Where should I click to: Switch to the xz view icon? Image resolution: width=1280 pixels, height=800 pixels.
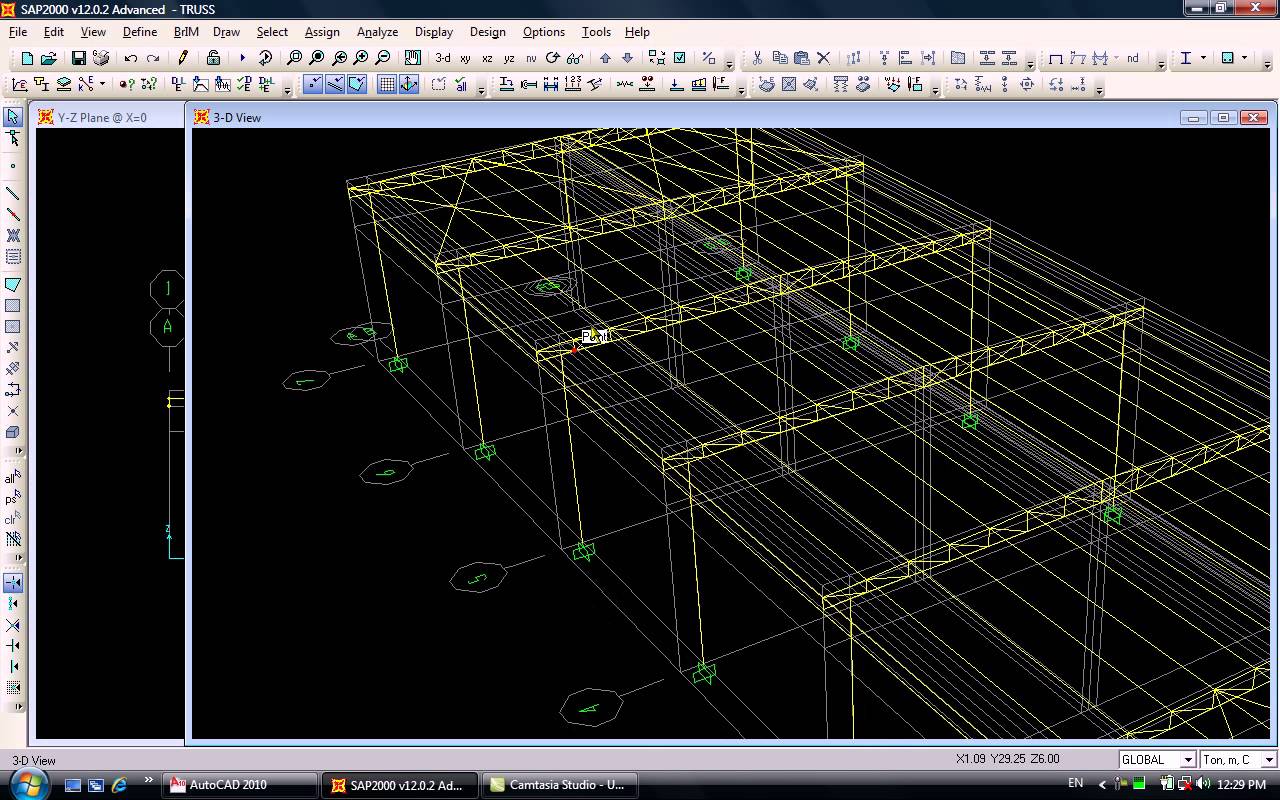[x=486, y=57]
